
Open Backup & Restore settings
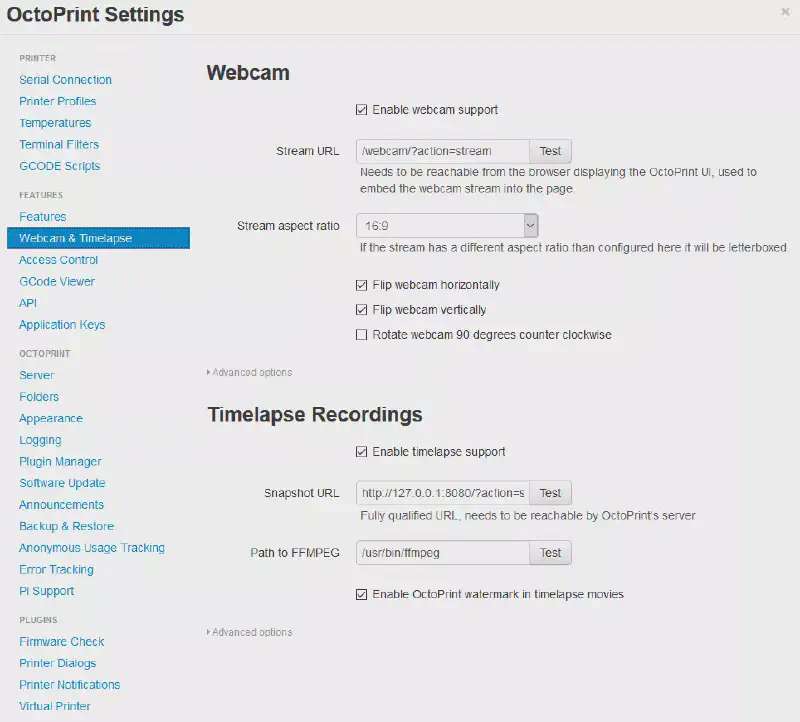pyautogui.click(x=66, y=526)
